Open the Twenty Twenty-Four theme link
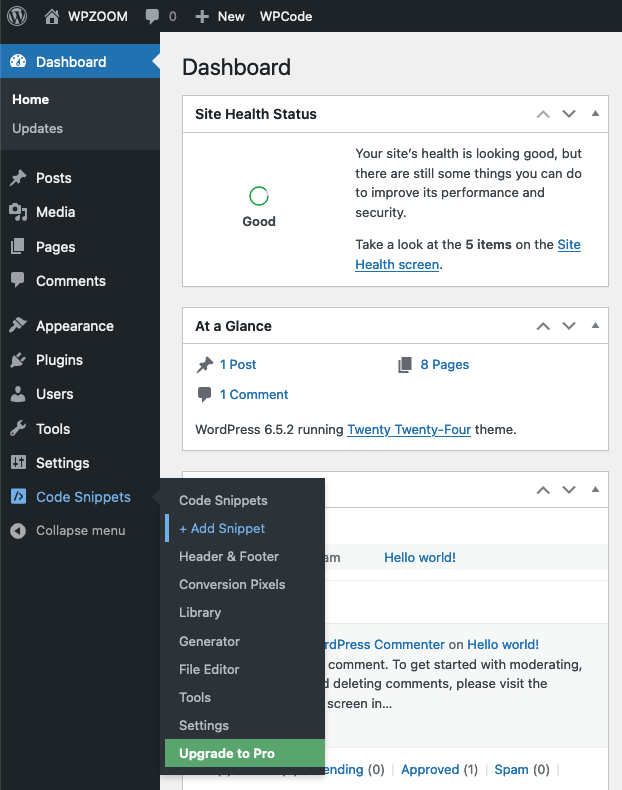 pyautogui.click(x=409, y=429)
